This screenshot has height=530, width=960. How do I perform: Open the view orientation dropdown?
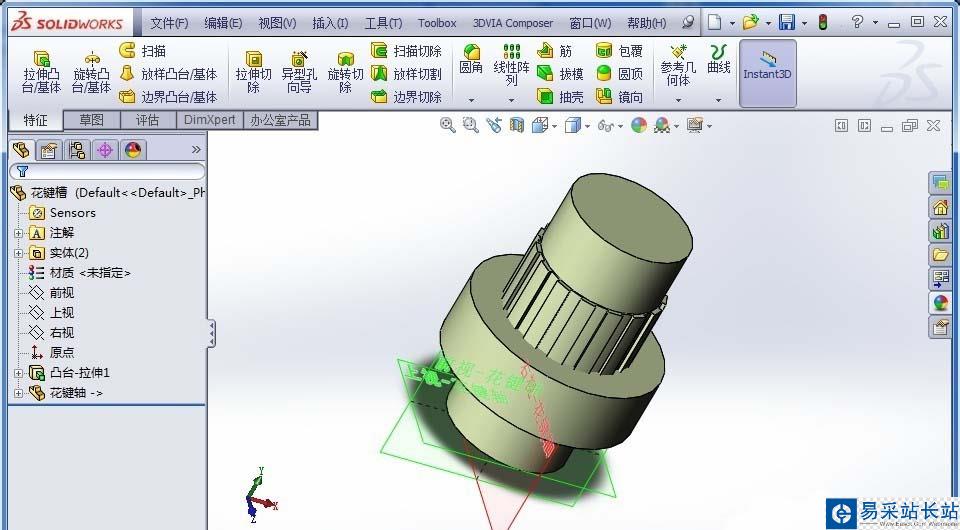coord(554,126)
